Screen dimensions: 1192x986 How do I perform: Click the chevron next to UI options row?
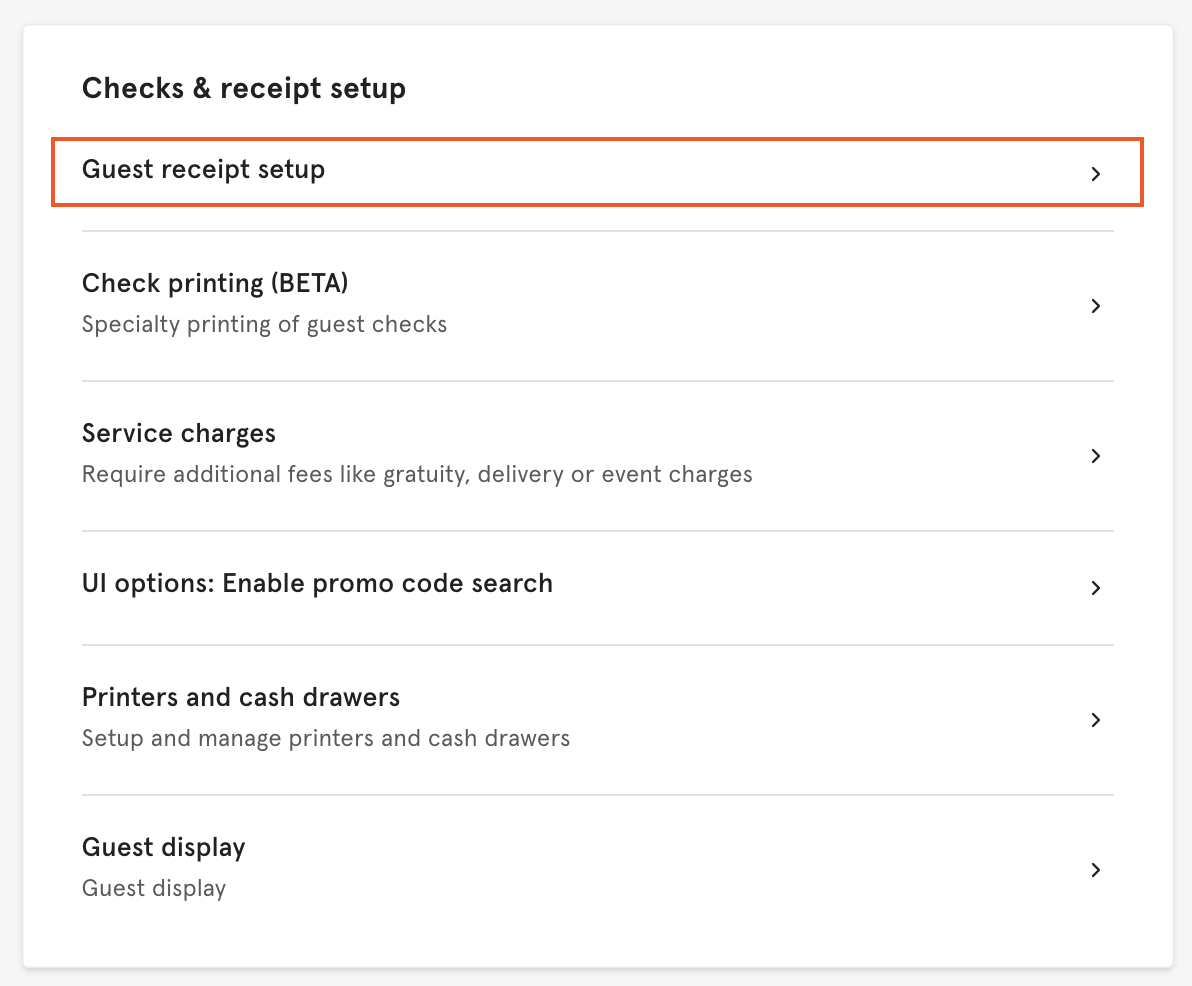click(x=1096, y=589)
